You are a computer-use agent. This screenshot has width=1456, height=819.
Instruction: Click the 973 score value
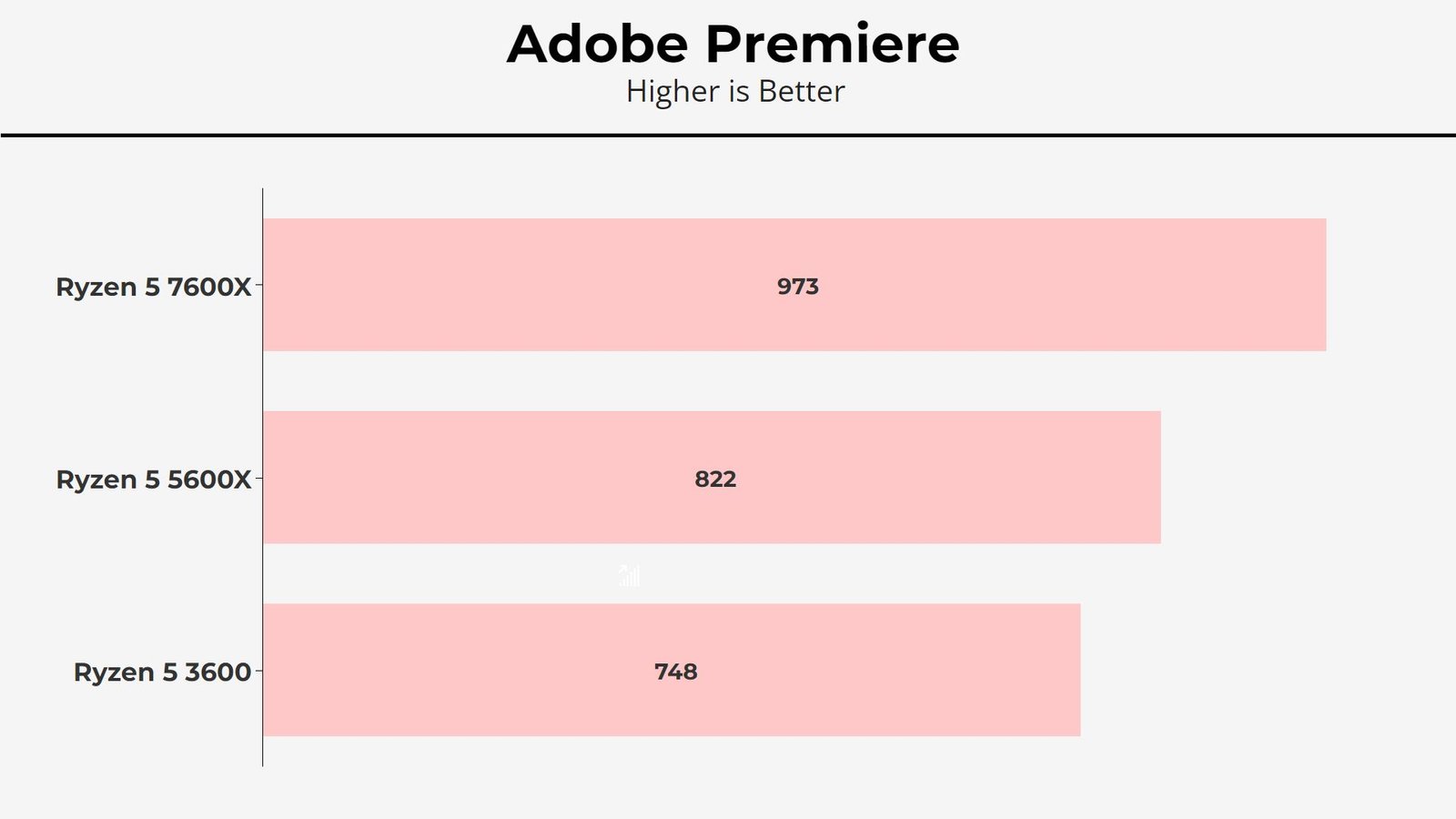click(798, 287)
